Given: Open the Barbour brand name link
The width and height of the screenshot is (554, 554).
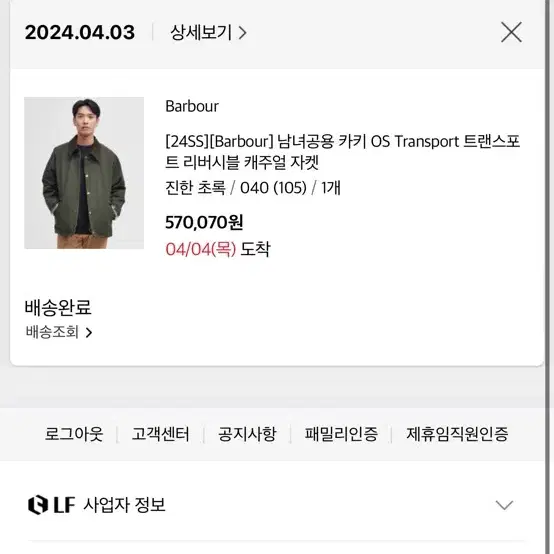Looking at the screenshot, I should pyautogui.click(x=192, y=106).
